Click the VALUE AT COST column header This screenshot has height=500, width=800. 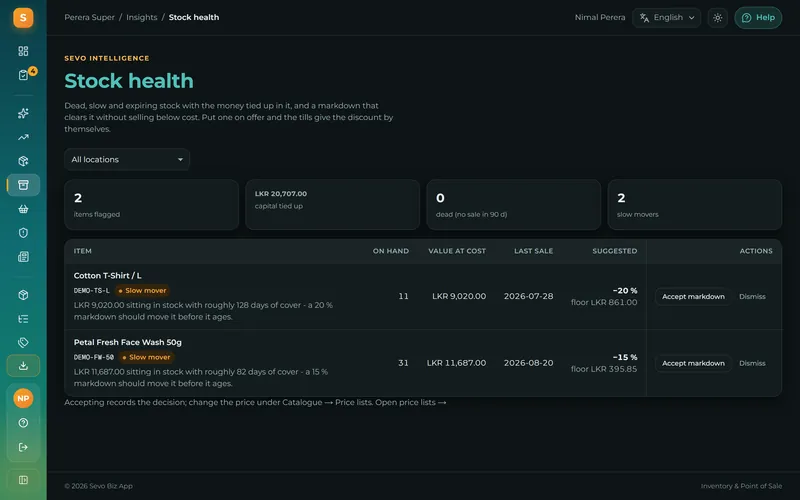click(457, 251)
